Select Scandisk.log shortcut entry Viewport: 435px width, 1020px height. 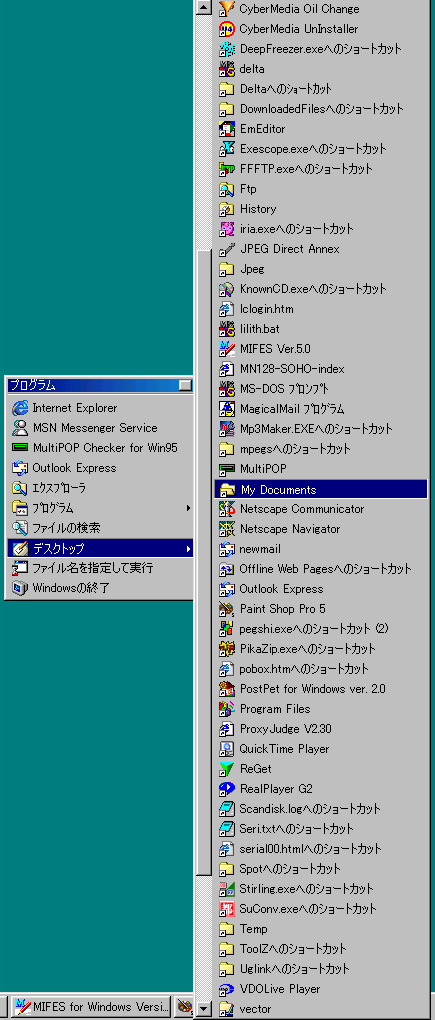tap(321, 809)
